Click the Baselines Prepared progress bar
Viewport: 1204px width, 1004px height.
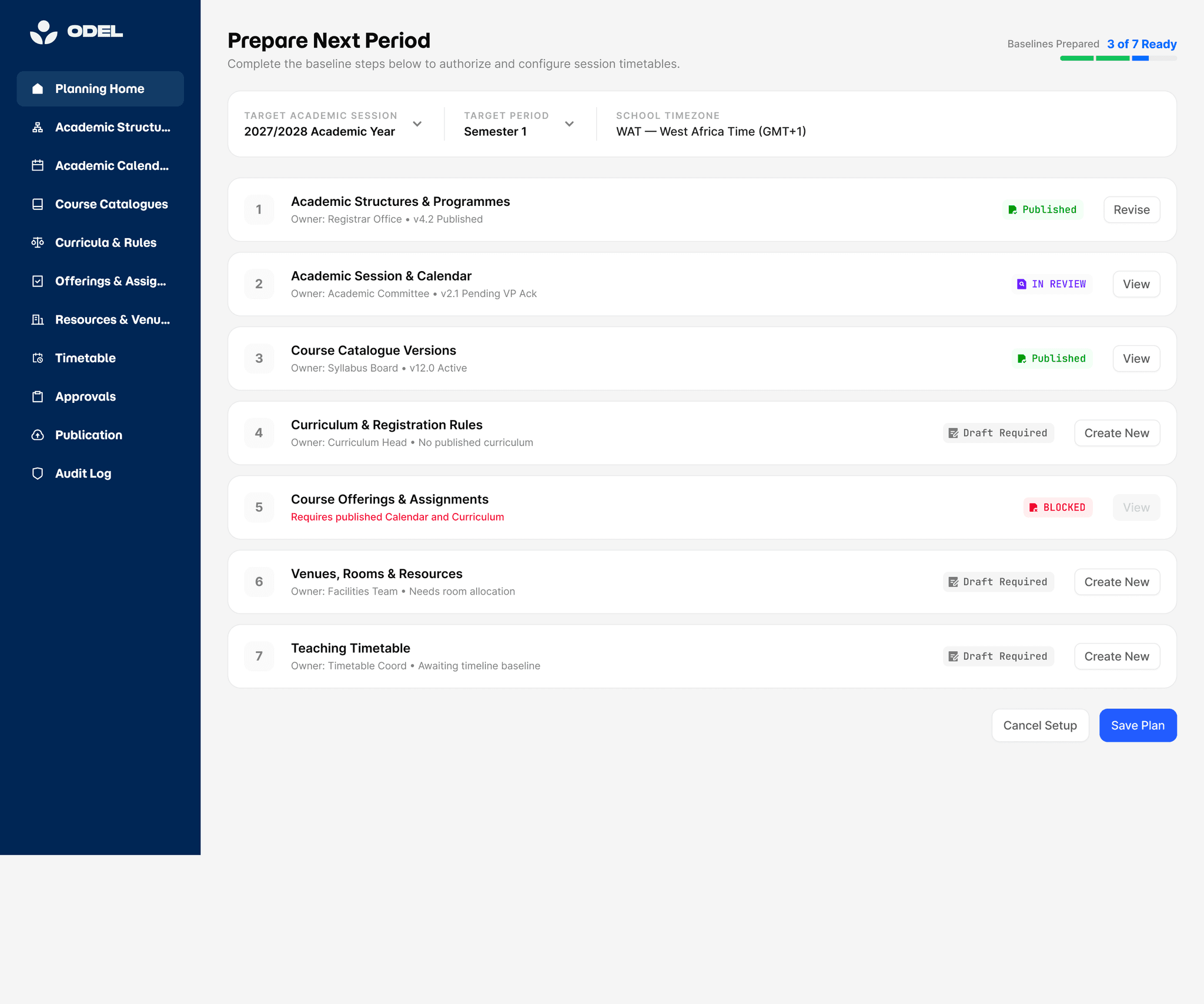(1118, 58)
